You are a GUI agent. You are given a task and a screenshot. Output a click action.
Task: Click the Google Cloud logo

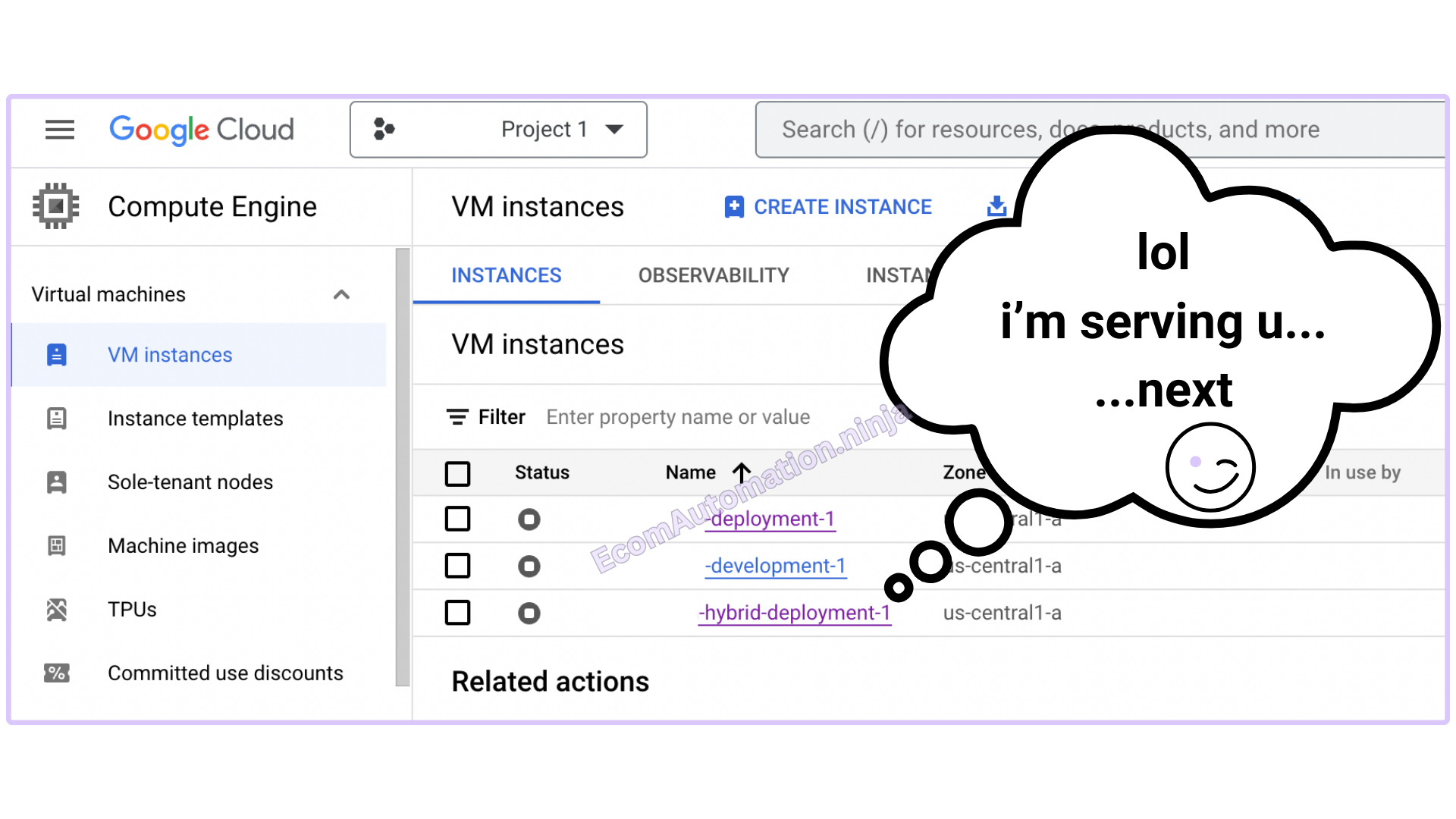[202, 130]
